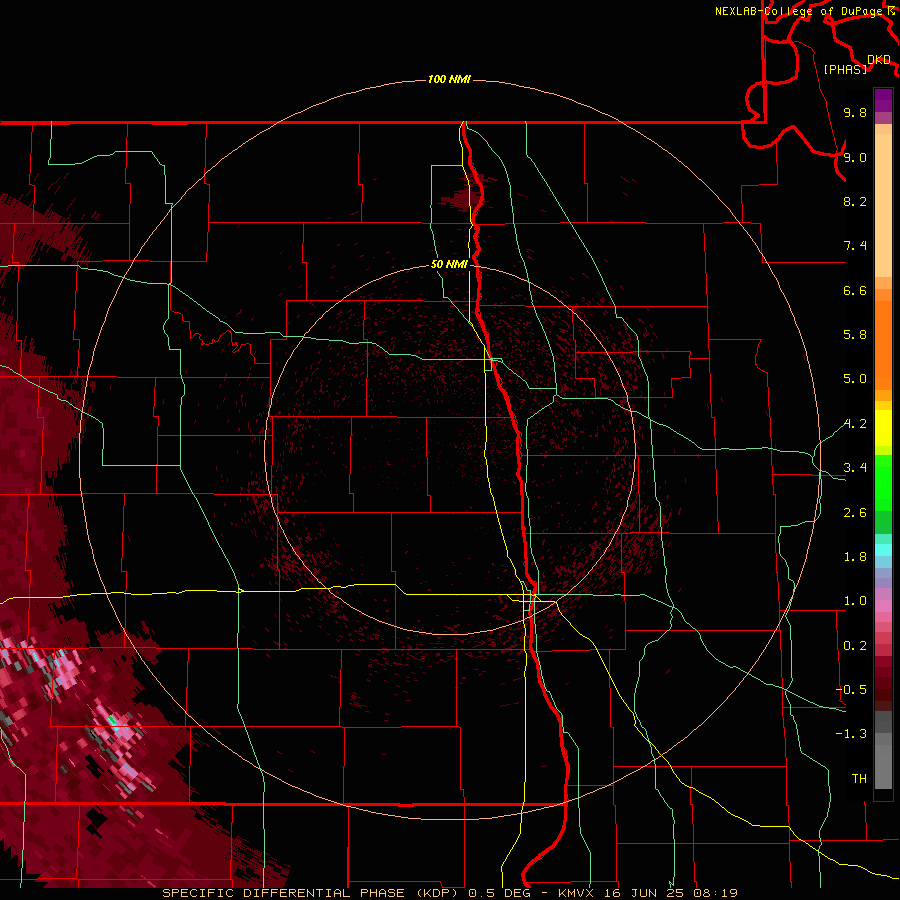
Task: Click the [PHAS] units label
Action: click(x=845, y=70)
